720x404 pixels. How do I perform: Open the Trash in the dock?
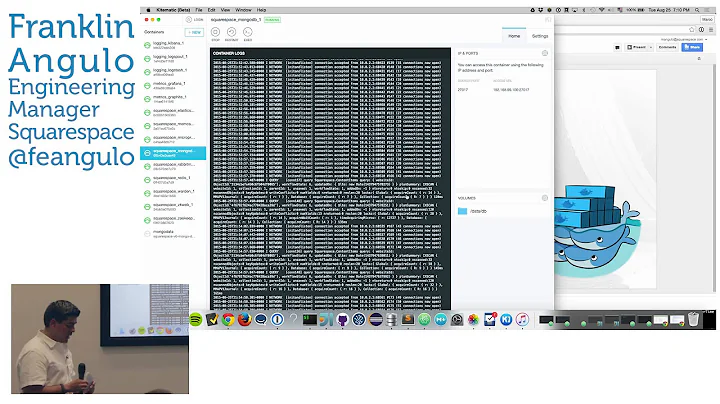click(693, 319)
